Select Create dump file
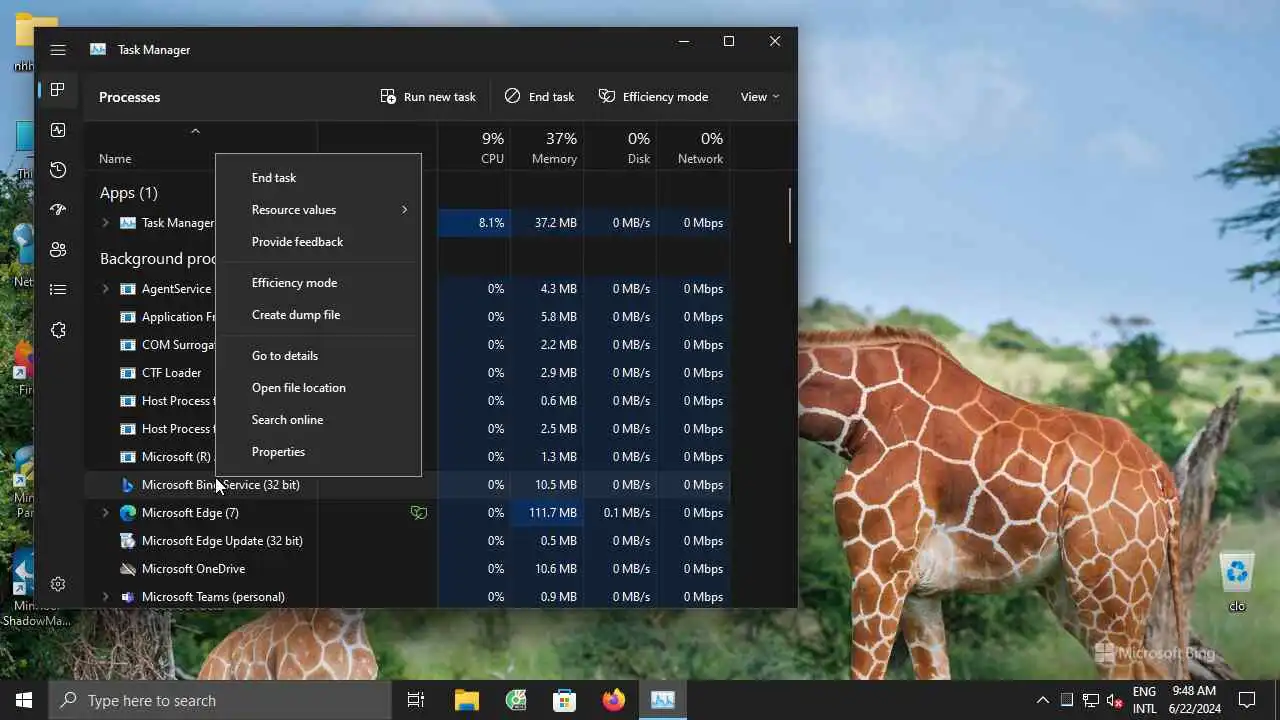This screenshot has height=720, width=1280. coord(318,315)
